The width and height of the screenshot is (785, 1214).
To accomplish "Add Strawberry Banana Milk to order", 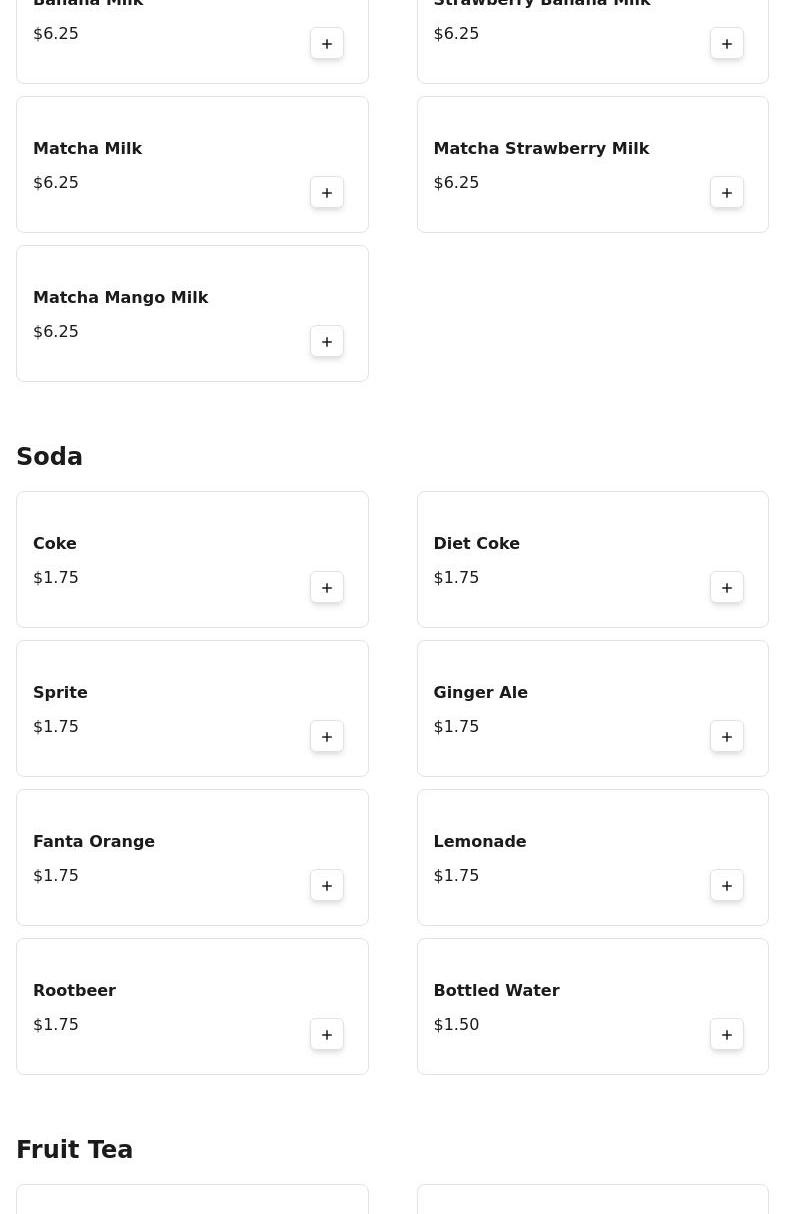I will [x=727, y=43].
